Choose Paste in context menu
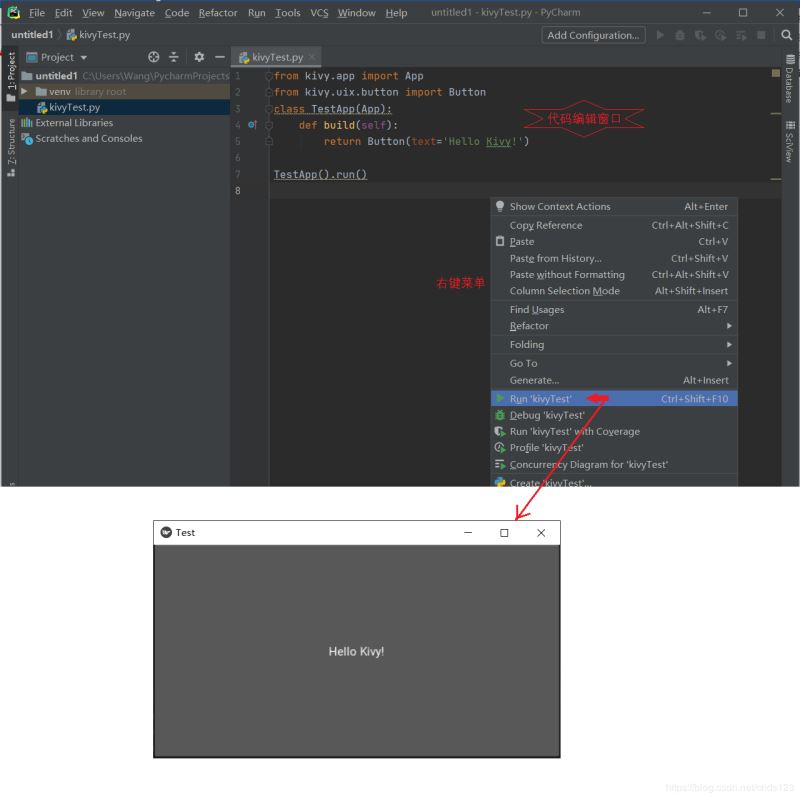The width and height of the screenshot is (800, 799). click(x=614, y=241)
